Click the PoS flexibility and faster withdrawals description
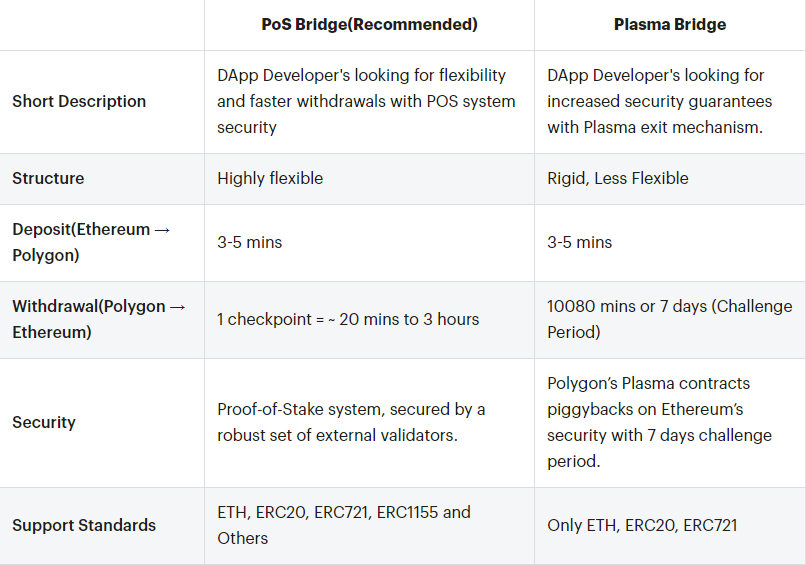The width and height of the screenshot is (806, 565). (366, 101)
